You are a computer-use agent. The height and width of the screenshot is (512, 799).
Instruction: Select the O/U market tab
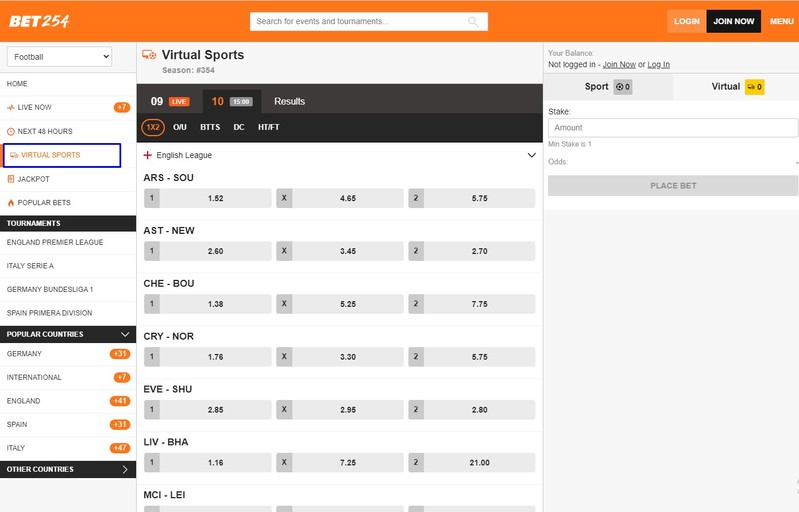tap(180, 127)
